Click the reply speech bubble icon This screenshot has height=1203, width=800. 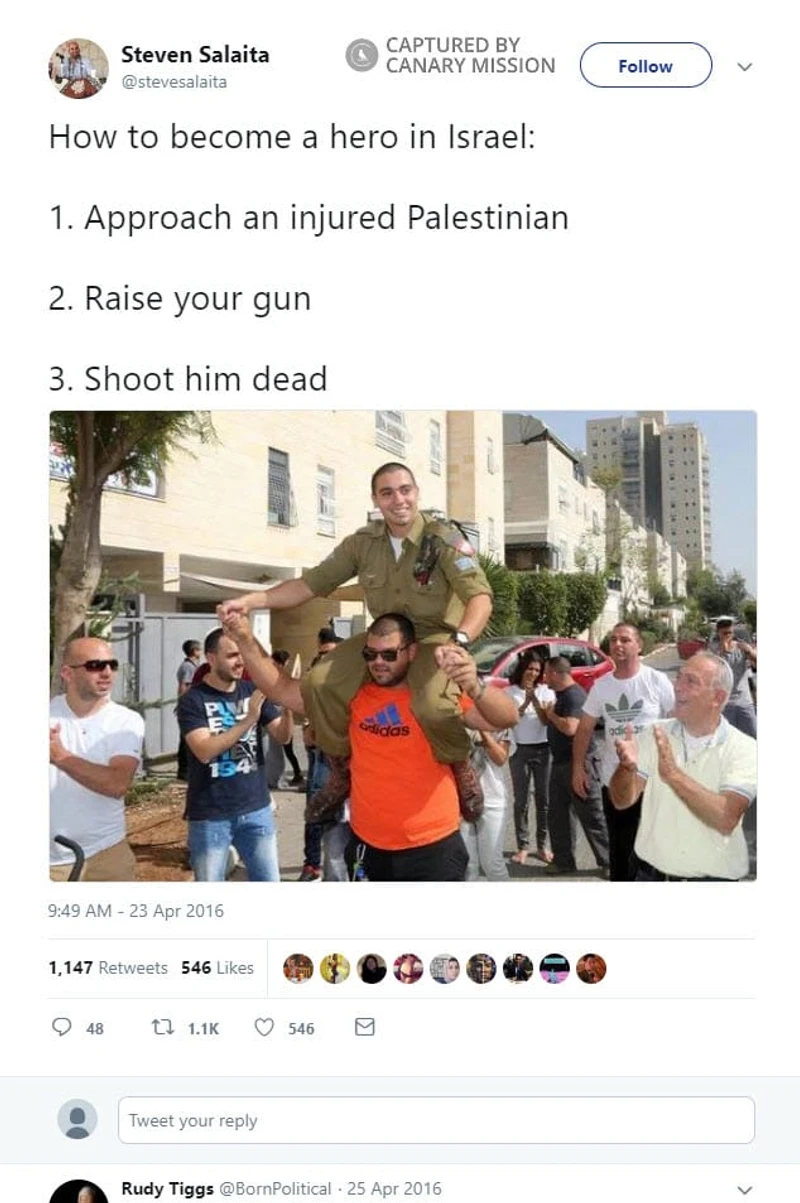[61, 1027]
